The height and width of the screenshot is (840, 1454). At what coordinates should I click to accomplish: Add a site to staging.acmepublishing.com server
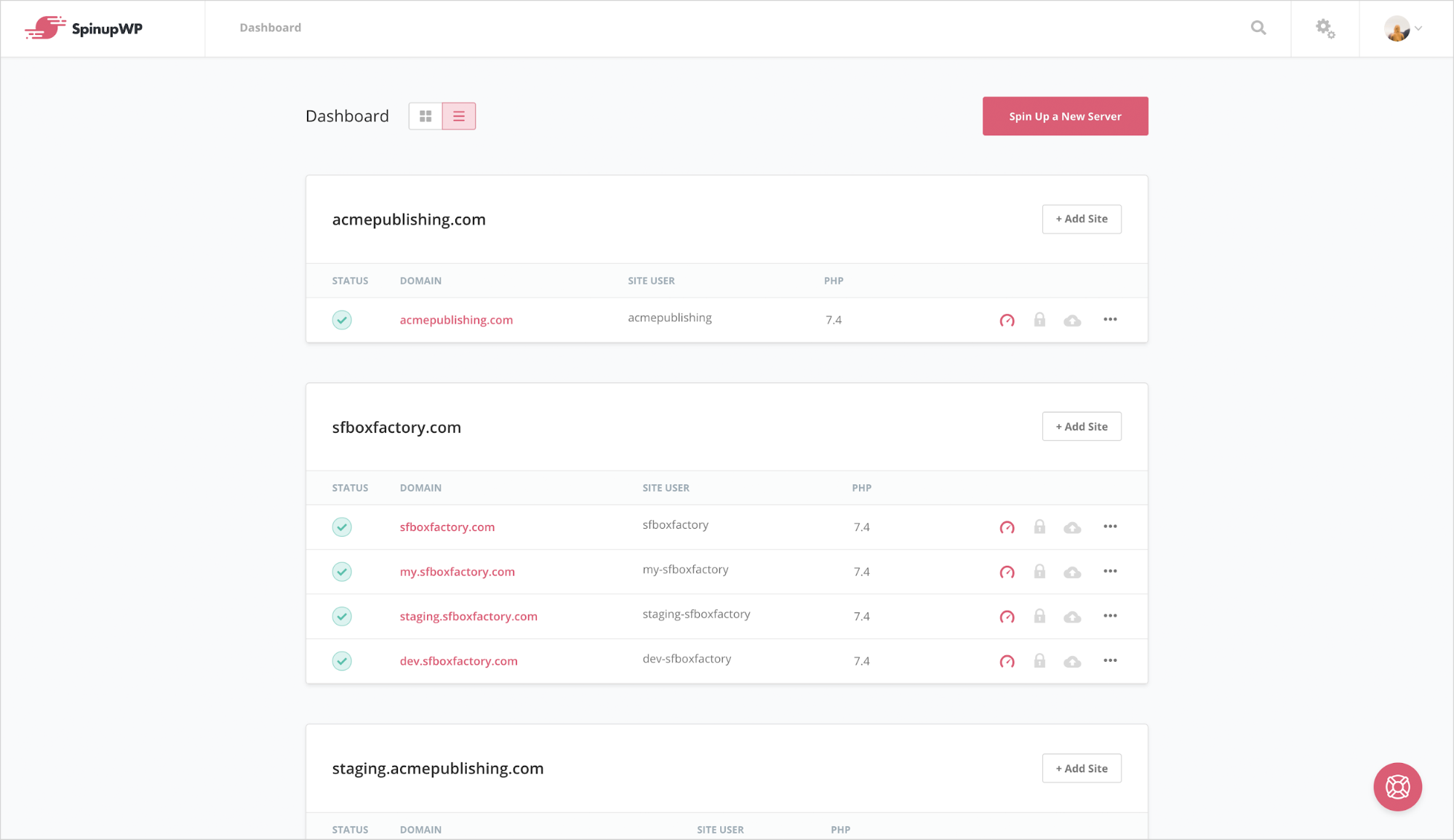(x=1082, y=768)
